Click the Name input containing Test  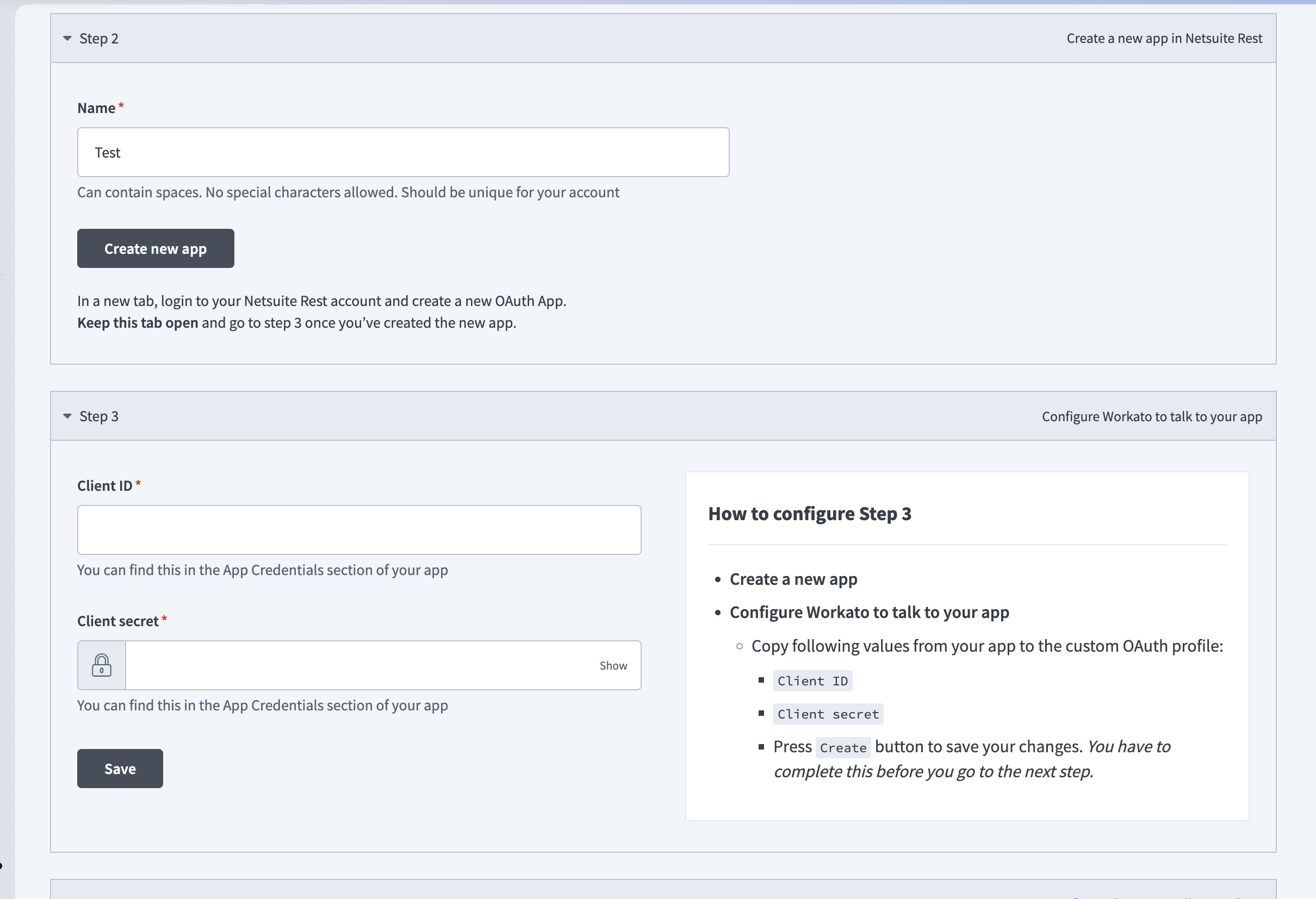click(402, 152)
